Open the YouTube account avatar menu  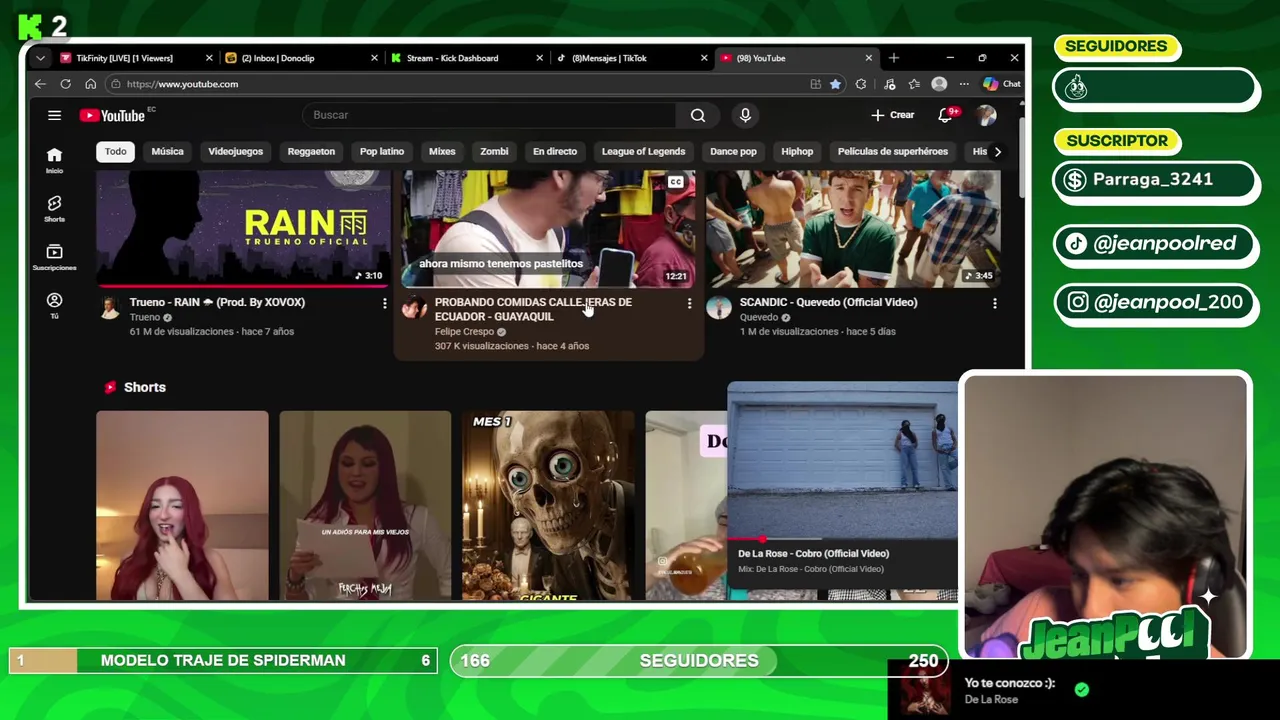986,115
